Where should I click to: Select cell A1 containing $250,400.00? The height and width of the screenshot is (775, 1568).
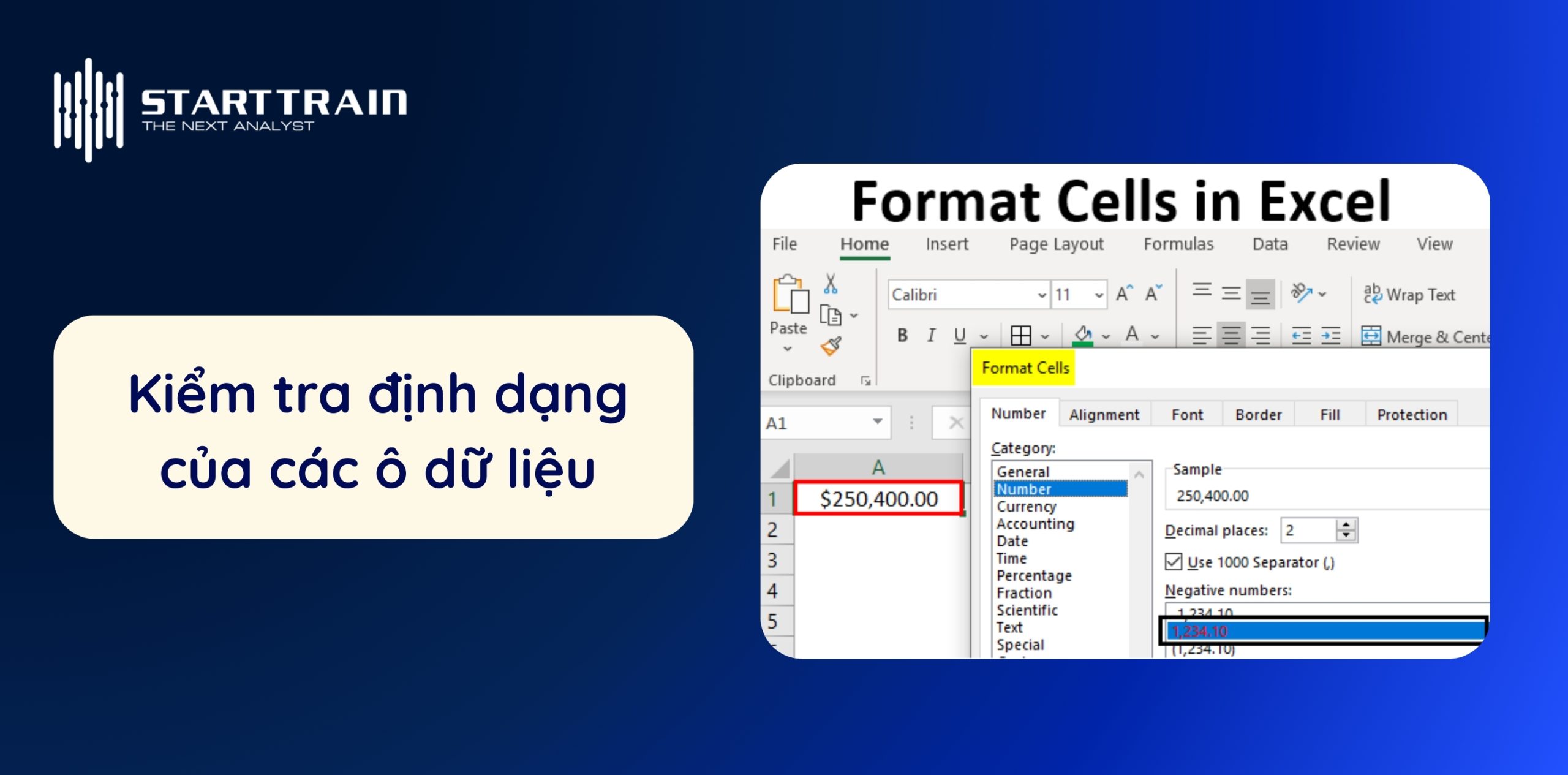coord(876,499)
